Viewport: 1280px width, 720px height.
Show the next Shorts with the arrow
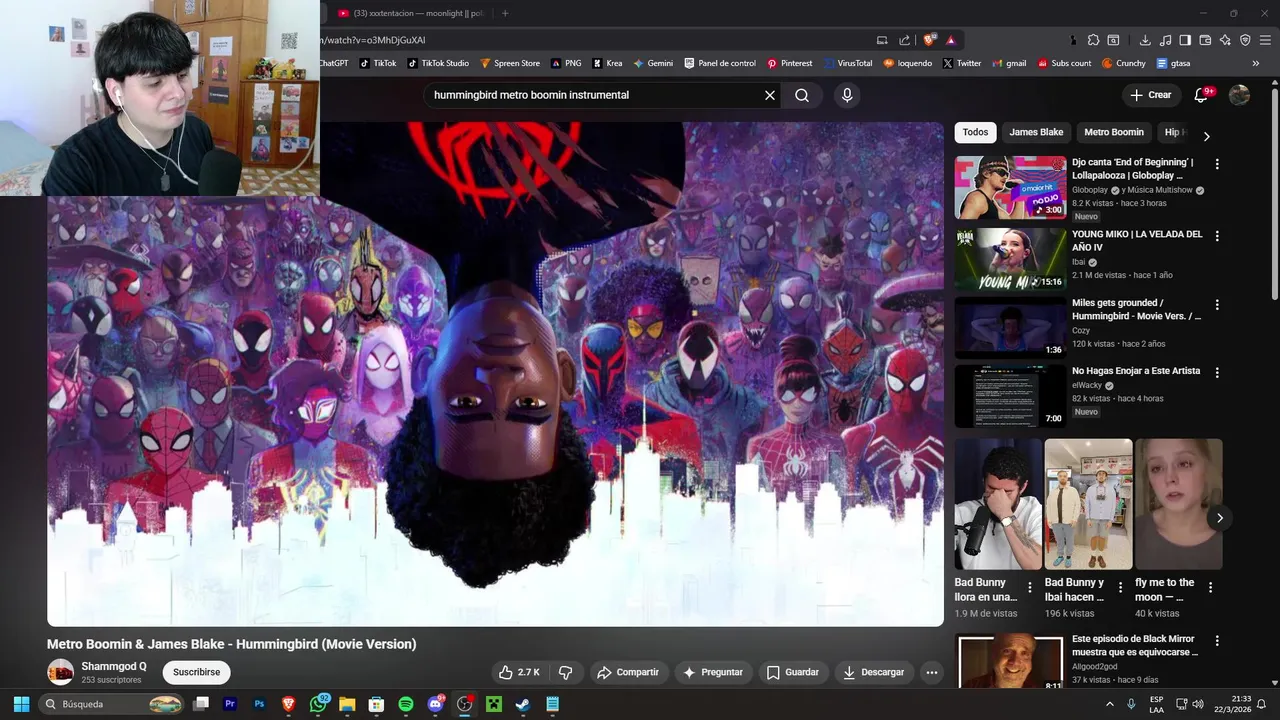click(x=1219, y=518)
